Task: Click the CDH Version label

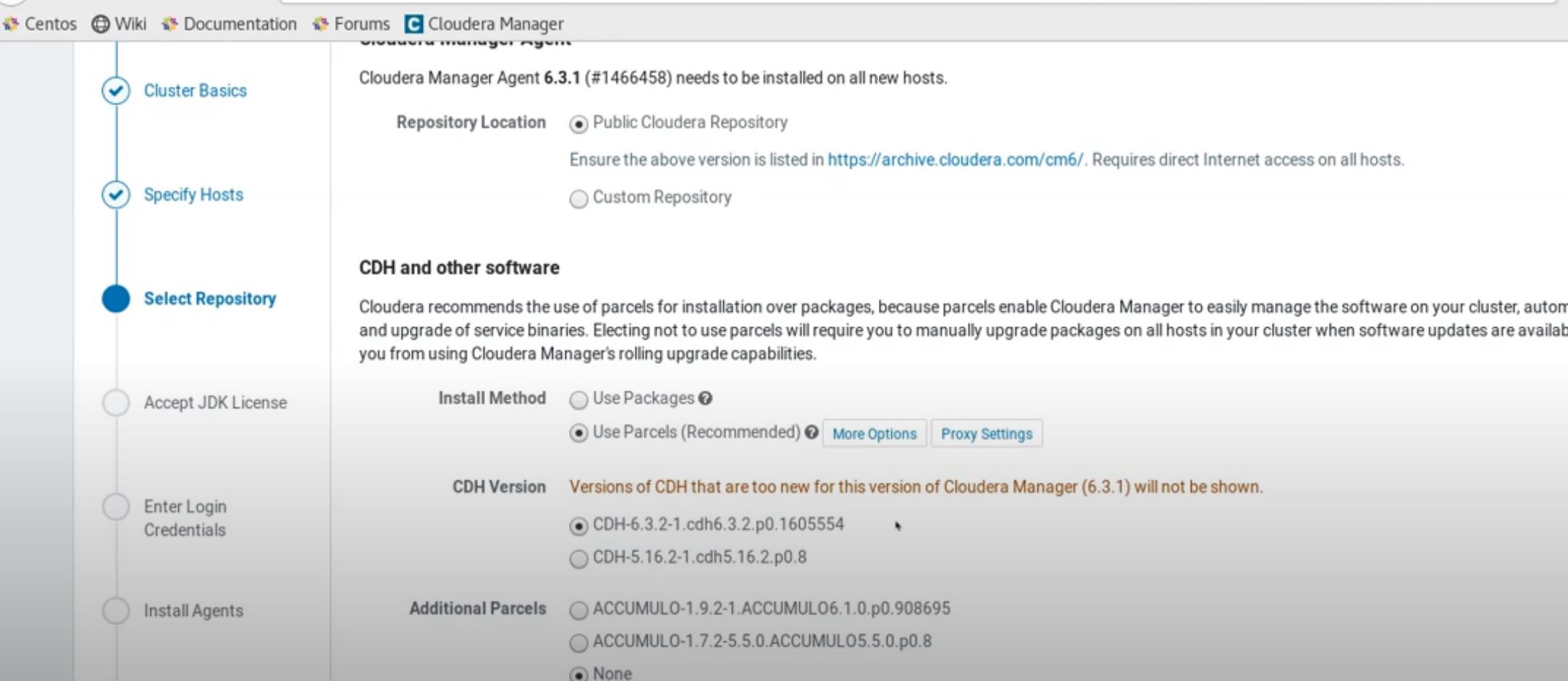Action: click(499, 486)
